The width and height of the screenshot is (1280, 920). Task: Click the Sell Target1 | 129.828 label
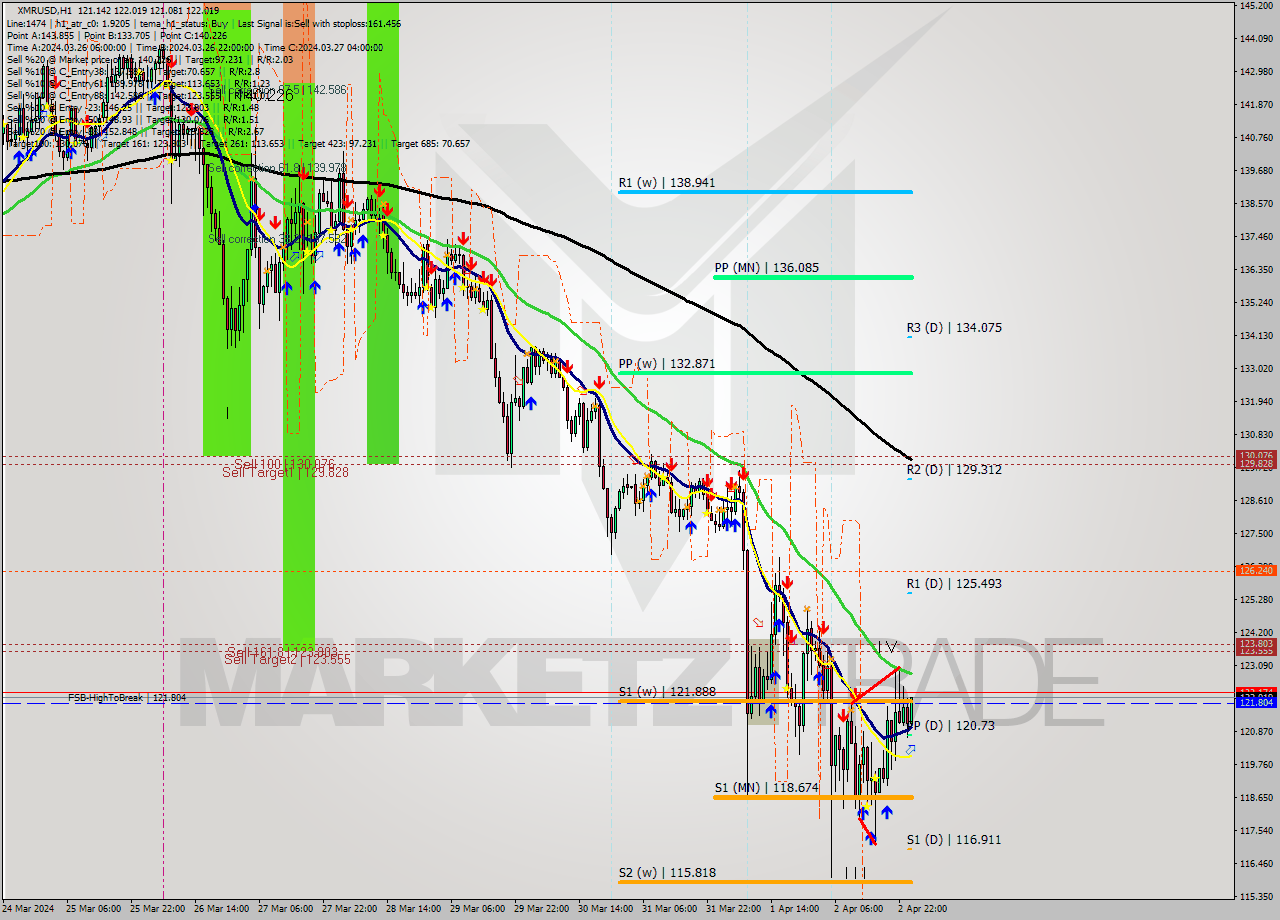click(285, 472)
